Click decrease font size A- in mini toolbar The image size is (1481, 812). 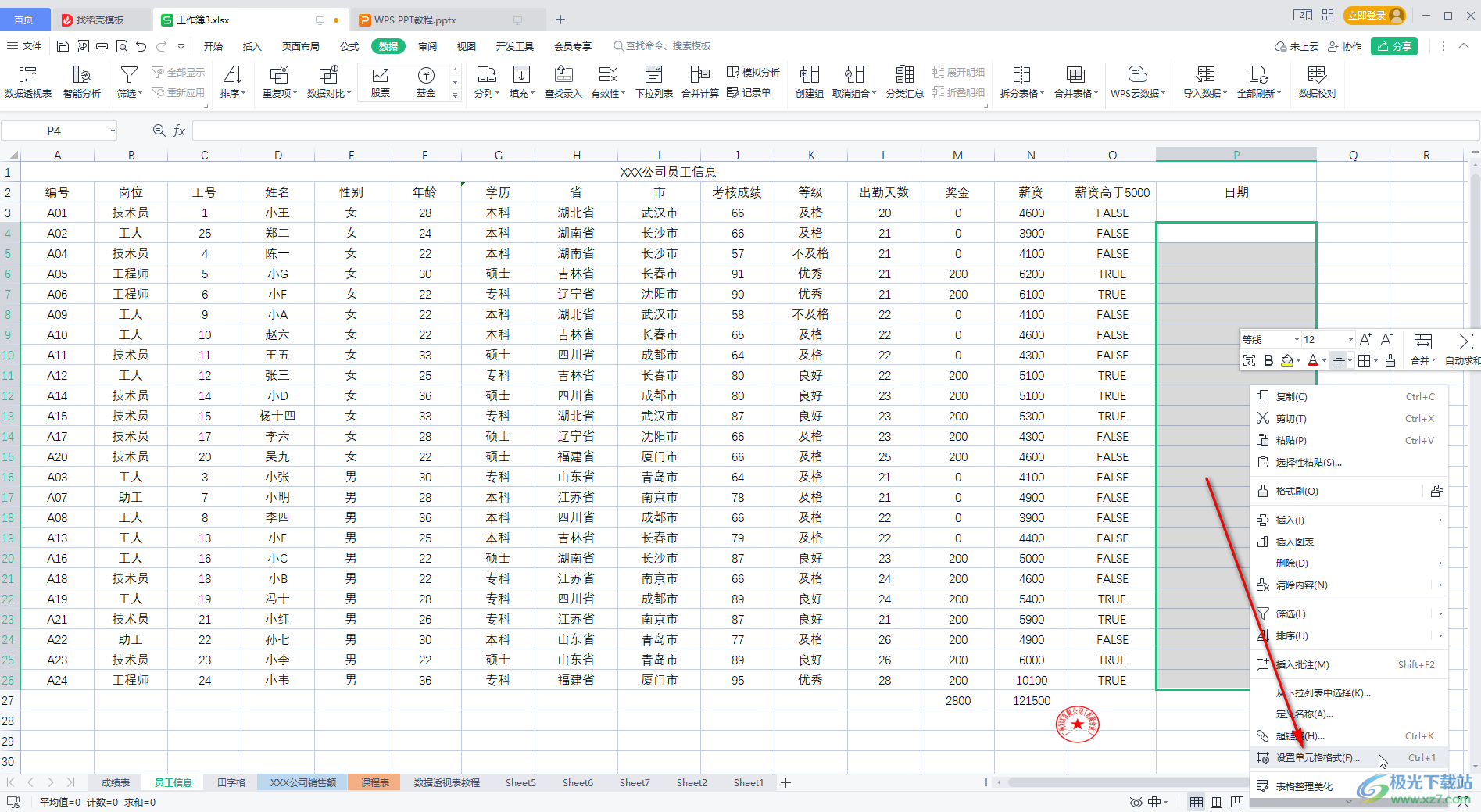click(1386, 339)
